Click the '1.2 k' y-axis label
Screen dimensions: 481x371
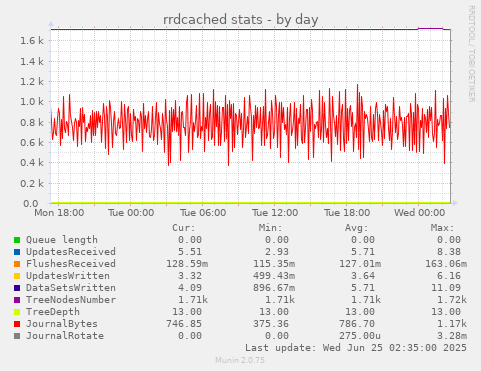pyautogui.click(x=32, y=82)
